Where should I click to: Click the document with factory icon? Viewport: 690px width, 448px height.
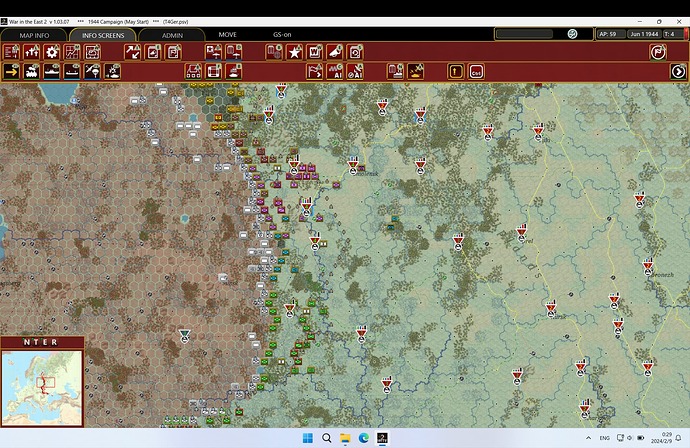[395, 71]
